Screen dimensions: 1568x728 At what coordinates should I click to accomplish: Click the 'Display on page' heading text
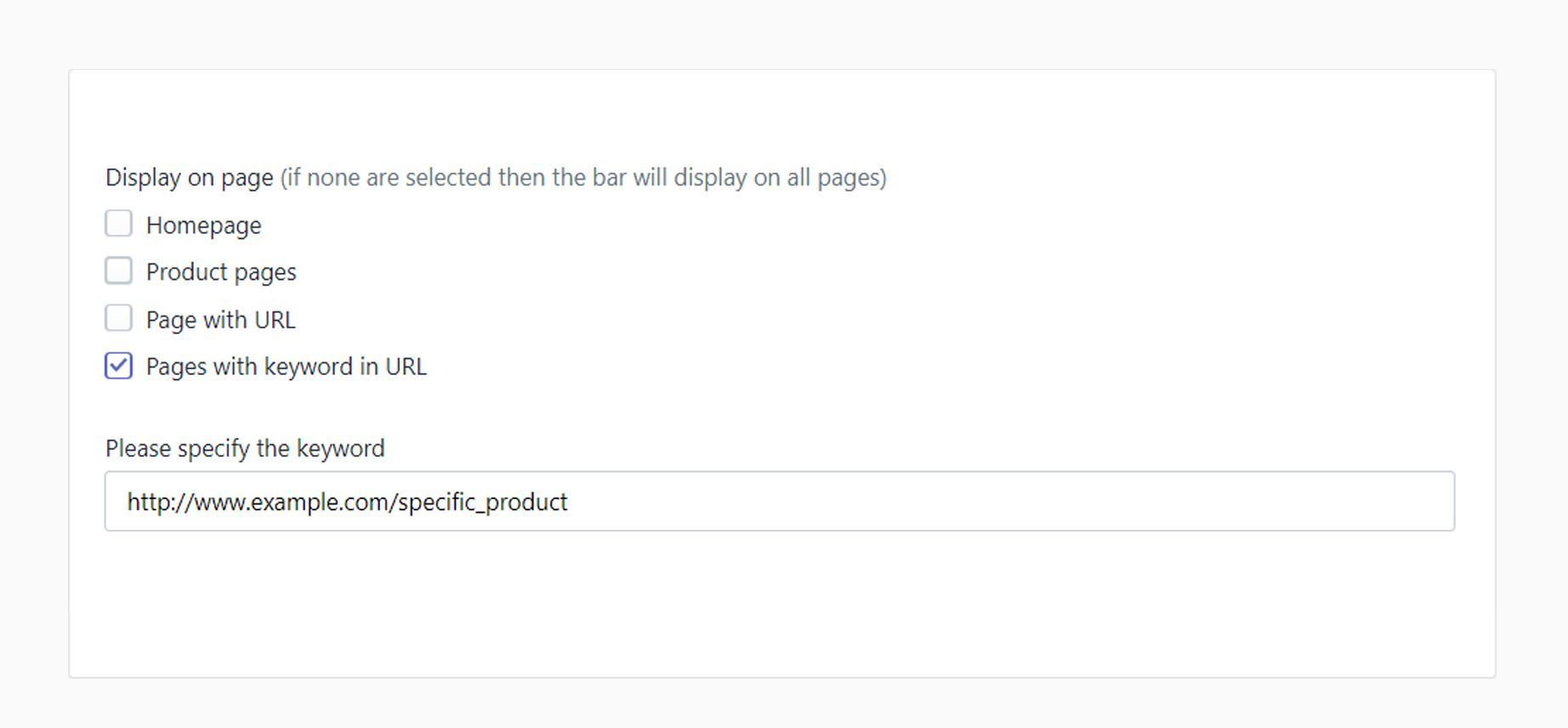pos(189,178)
